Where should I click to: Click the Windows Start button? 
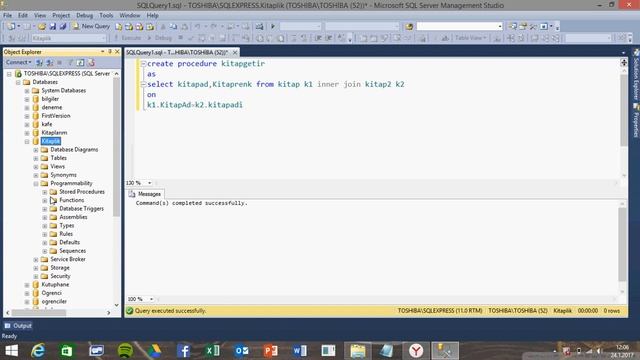tap(11, 351)
